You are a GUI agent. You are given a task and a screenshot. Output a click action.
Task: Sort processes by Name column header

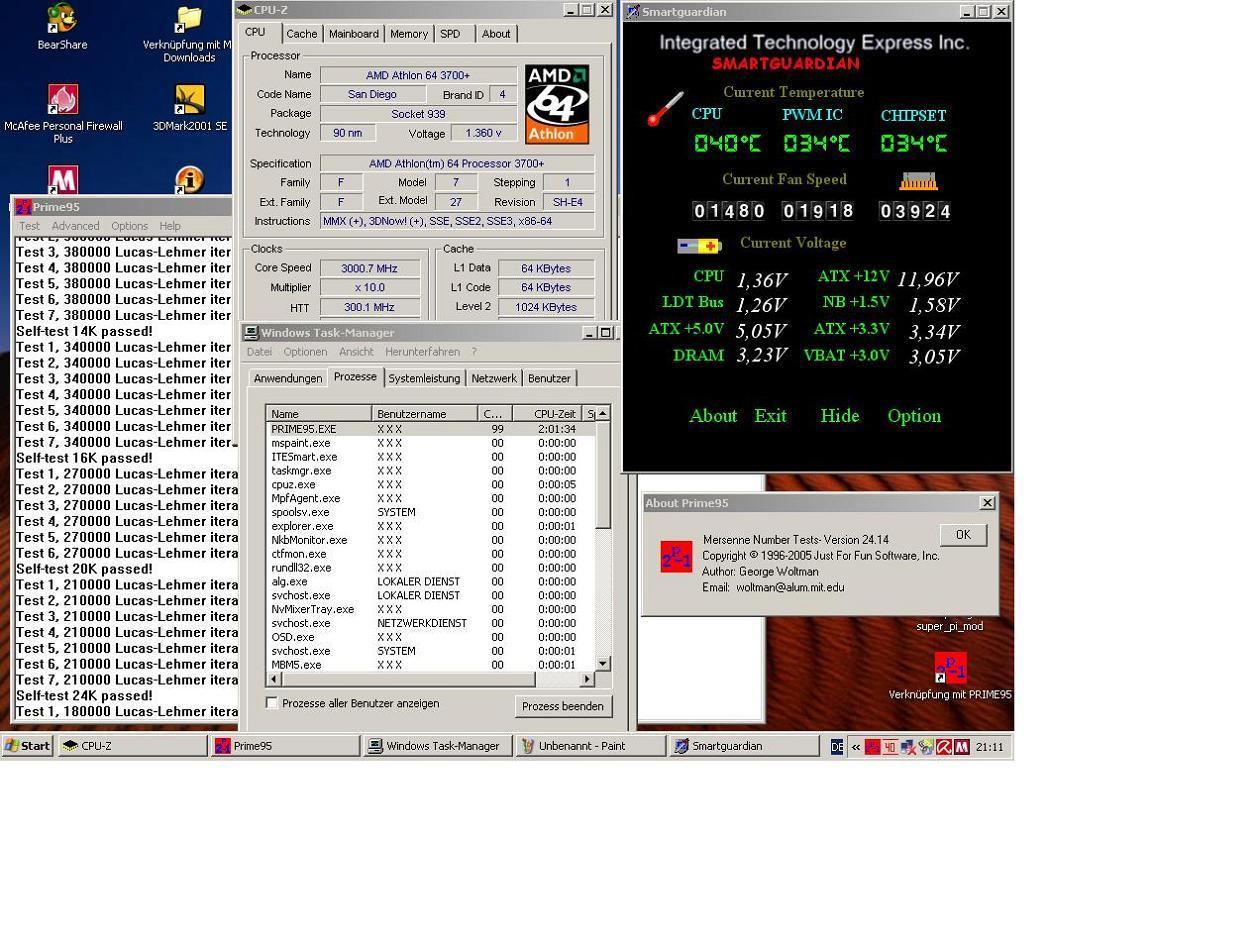(x=319, y=413)
